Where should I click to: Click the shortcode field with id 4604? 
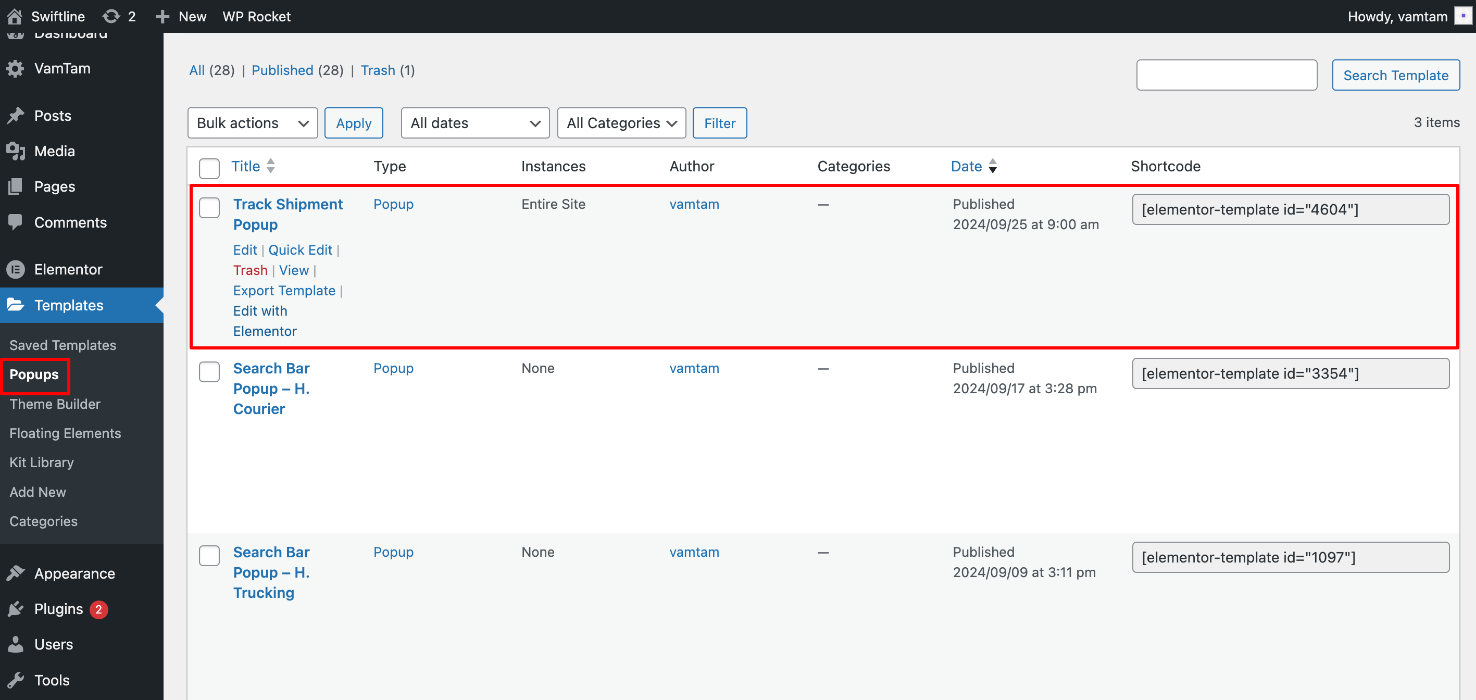click(1290, 209)
